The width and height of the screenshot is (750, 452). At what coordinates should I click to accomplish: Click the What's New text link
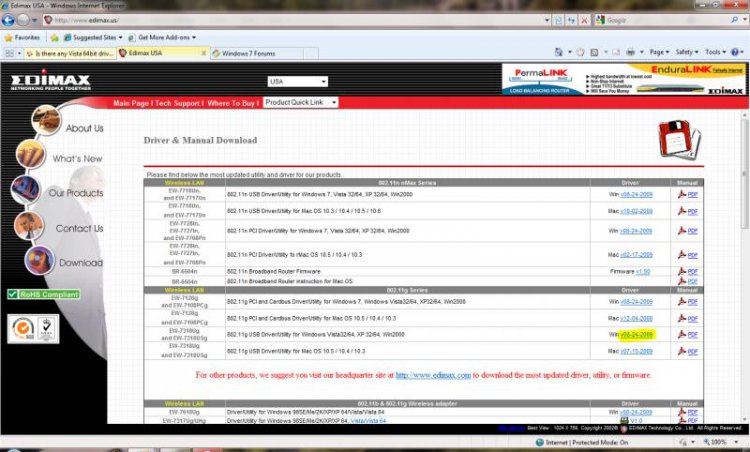pyautogui.click(x=77, y=159)
